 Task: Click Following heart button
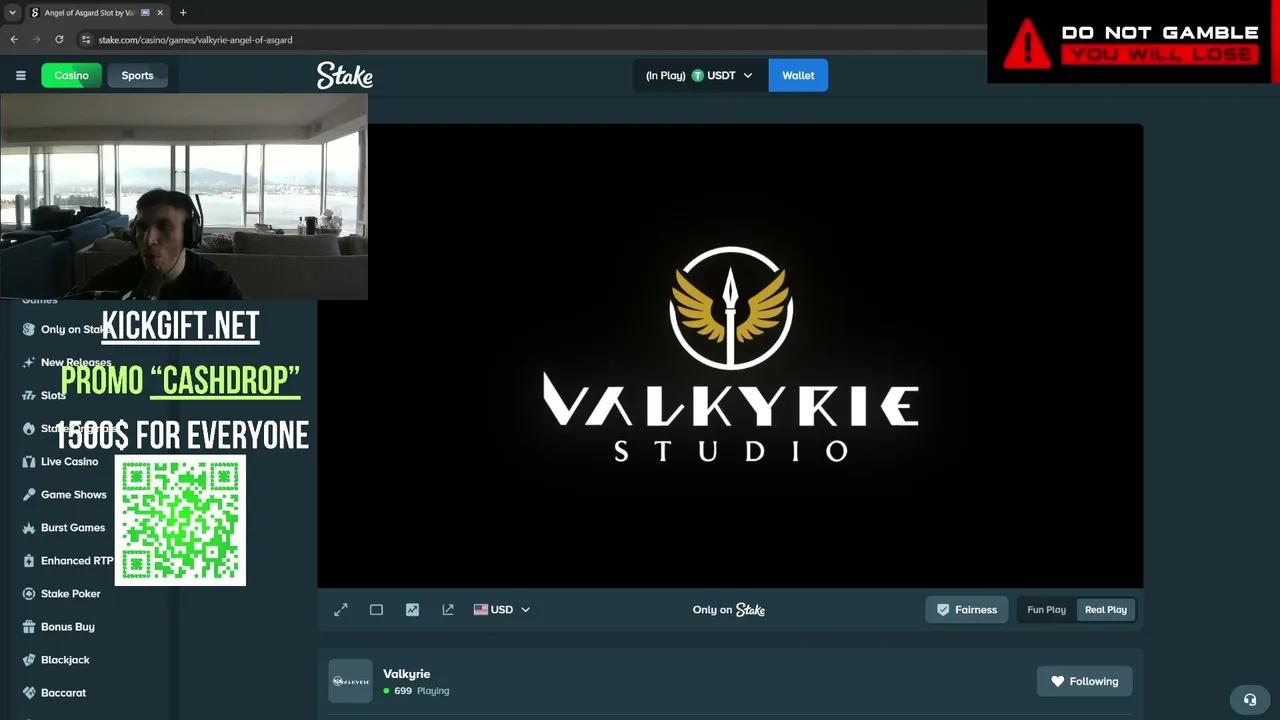click(x=1085, y=681)
